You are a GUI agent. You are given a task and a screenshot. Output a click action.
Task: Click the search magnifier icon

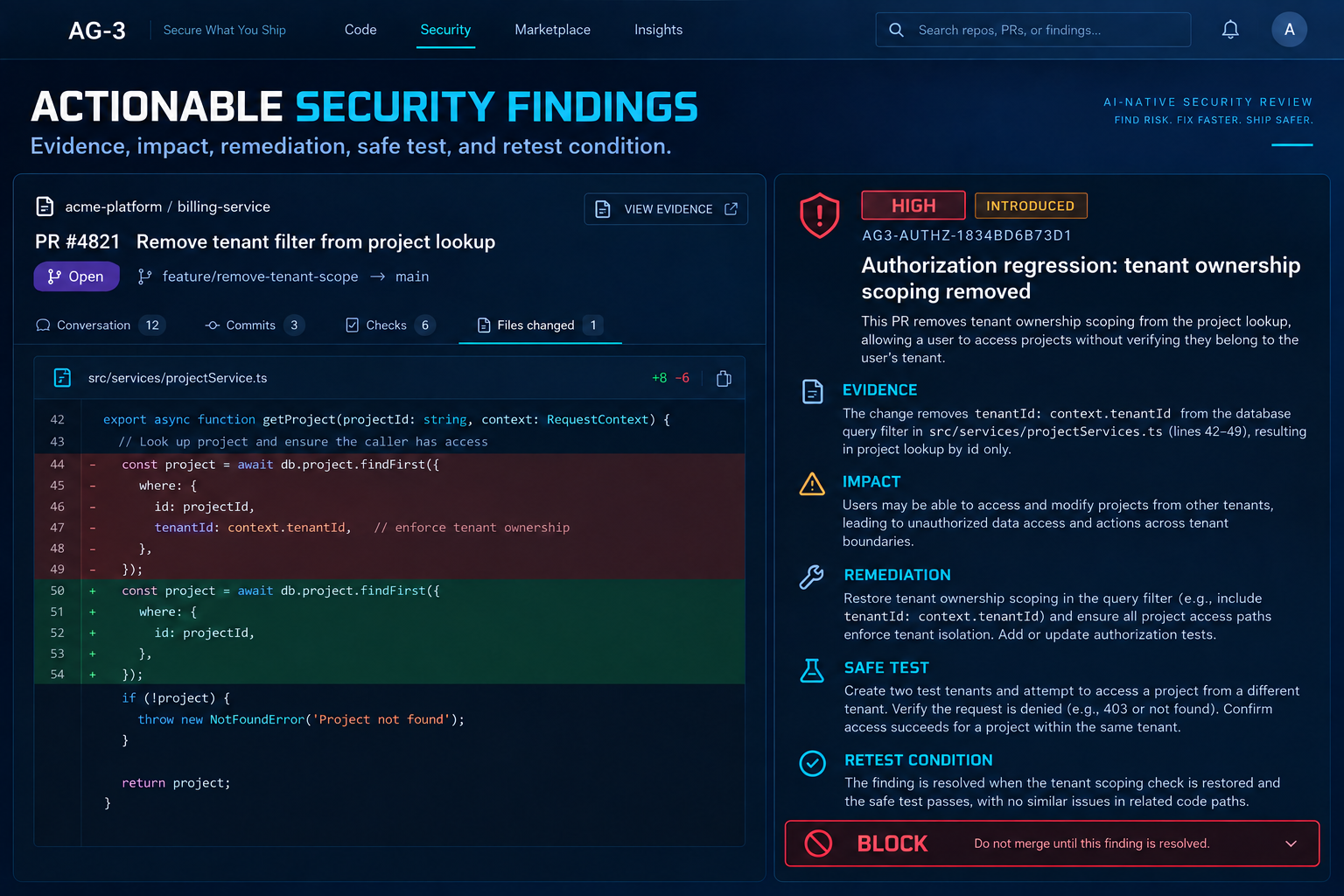pyautogui.click(x=896, y=30)
